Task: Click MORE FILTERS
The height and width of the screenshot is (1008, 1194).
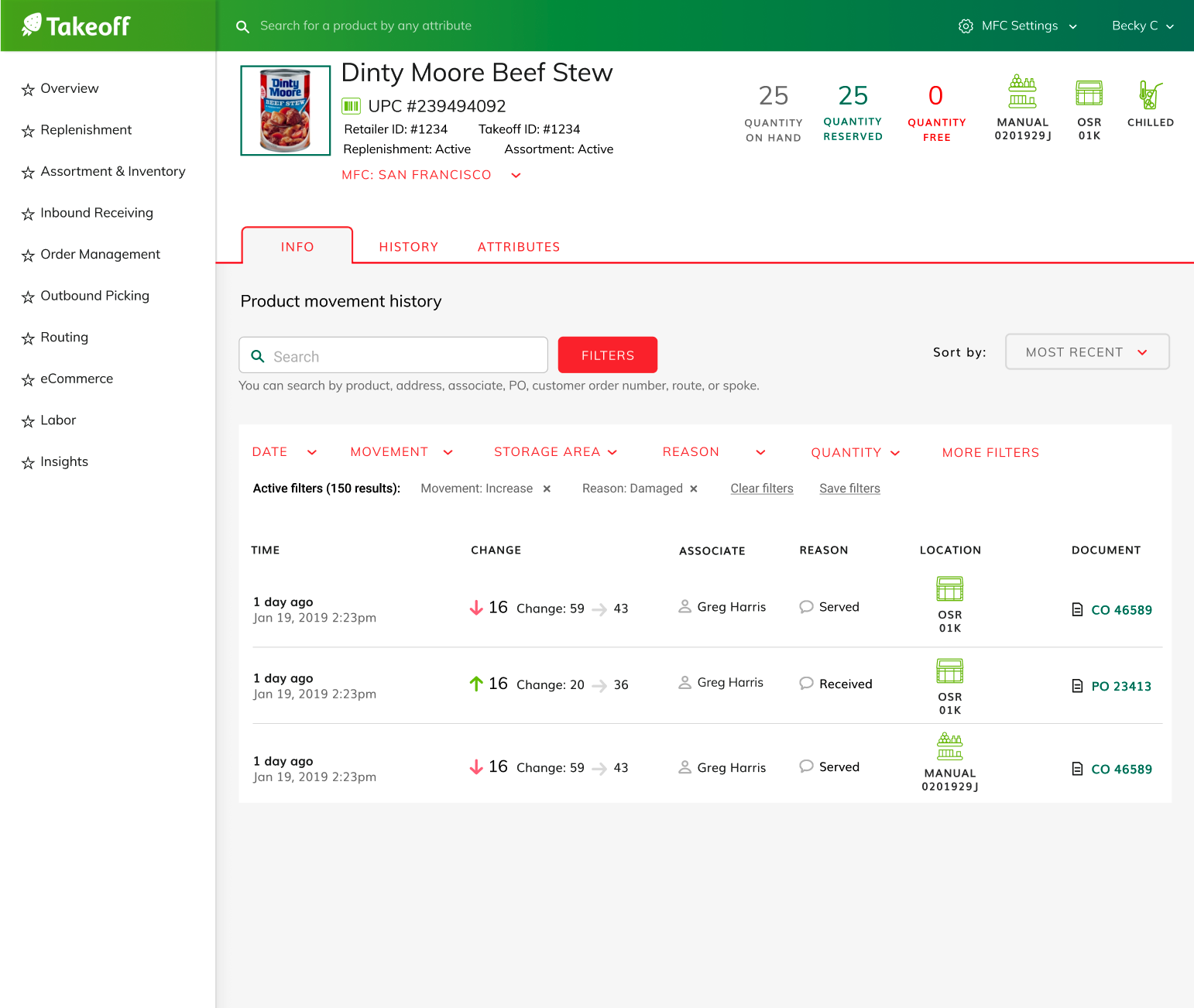Action: click(x=990, y=452)
